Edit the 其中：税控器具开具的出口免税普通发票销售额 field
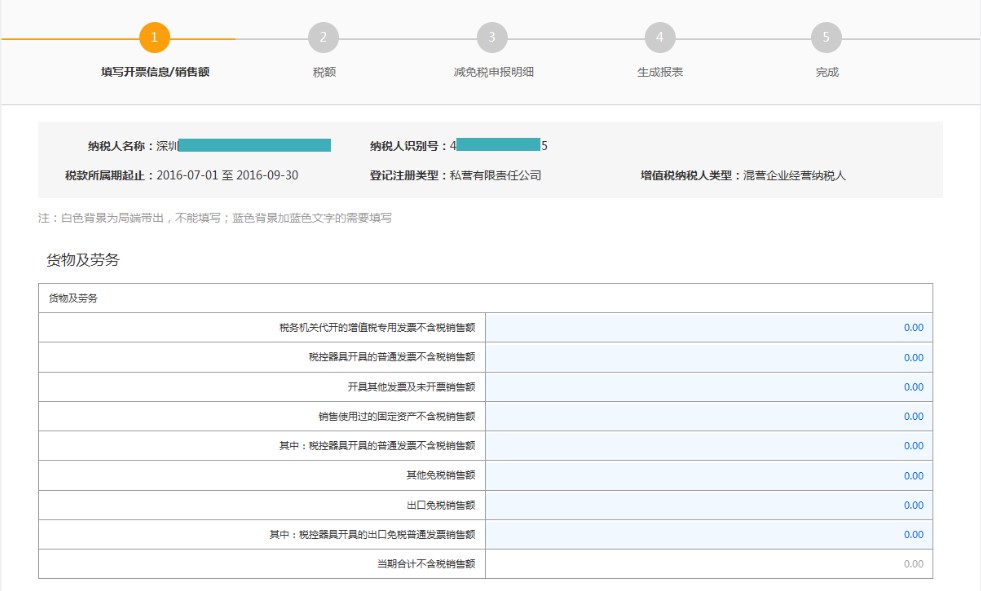The height and width of the screenshot is (591, 981). pyautogui.click(x=709, y=534)
